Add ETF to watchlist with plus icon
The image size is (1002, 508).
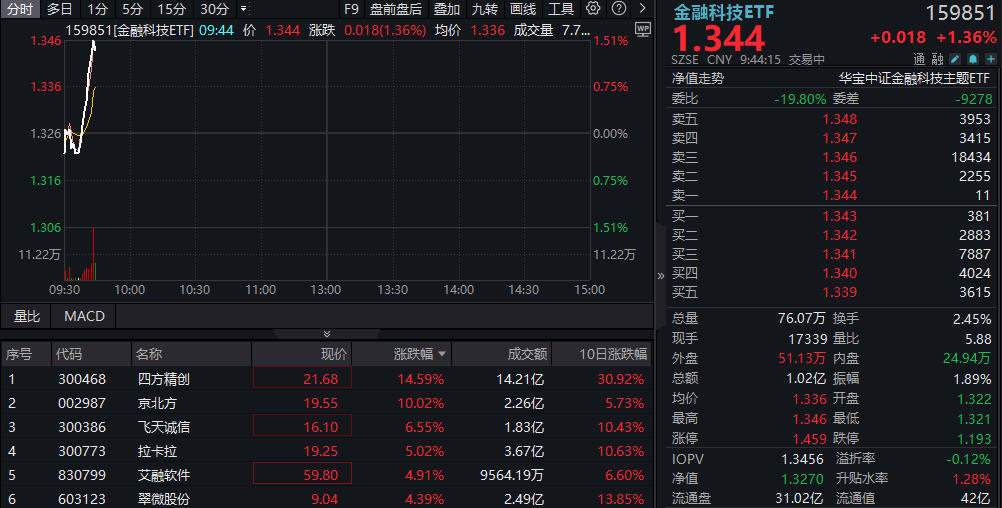pyautogui.click(x=990, y=59)
